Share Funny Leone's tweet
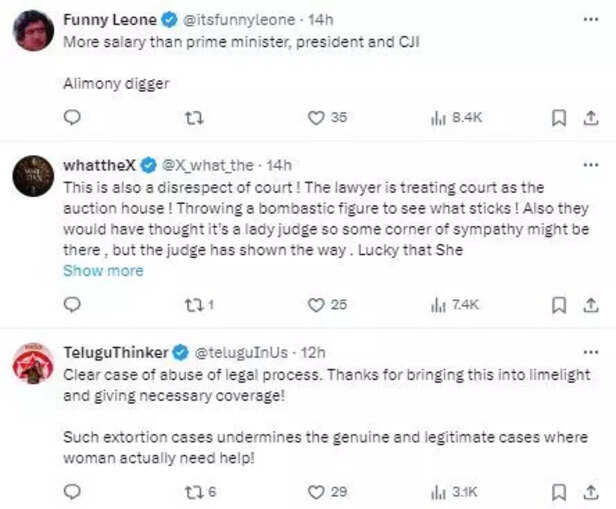 click(590, 117)
